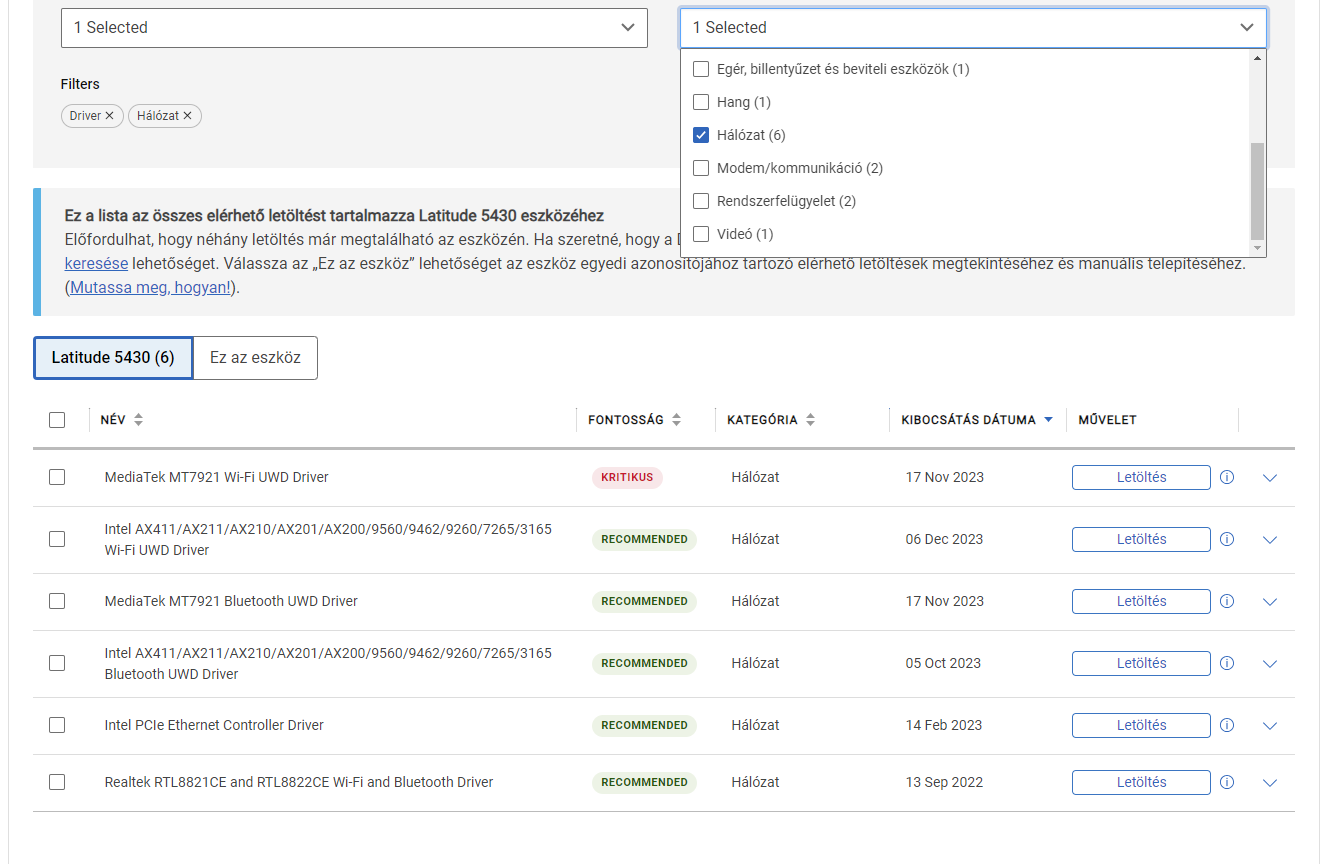
Task: Uncheck the Hálózat (6) category option
Action: pyautogui.click(x=701, y=135)
